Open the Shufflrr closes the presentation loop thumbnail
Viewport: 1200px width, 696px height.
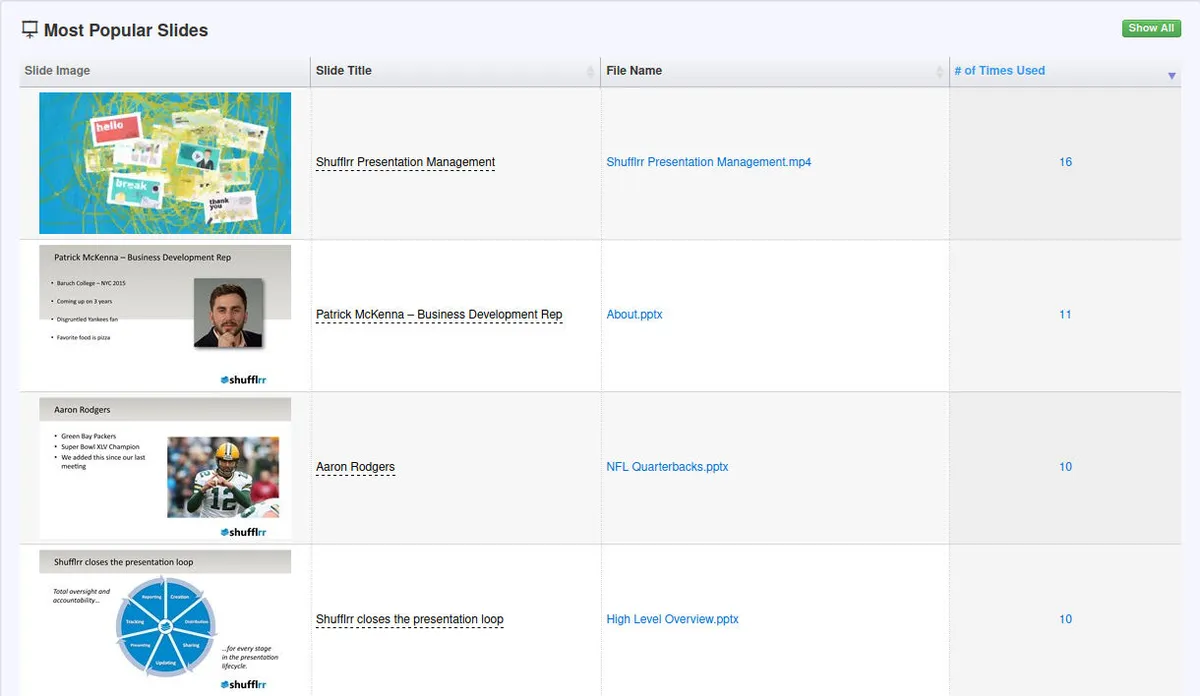pos(165,621)
